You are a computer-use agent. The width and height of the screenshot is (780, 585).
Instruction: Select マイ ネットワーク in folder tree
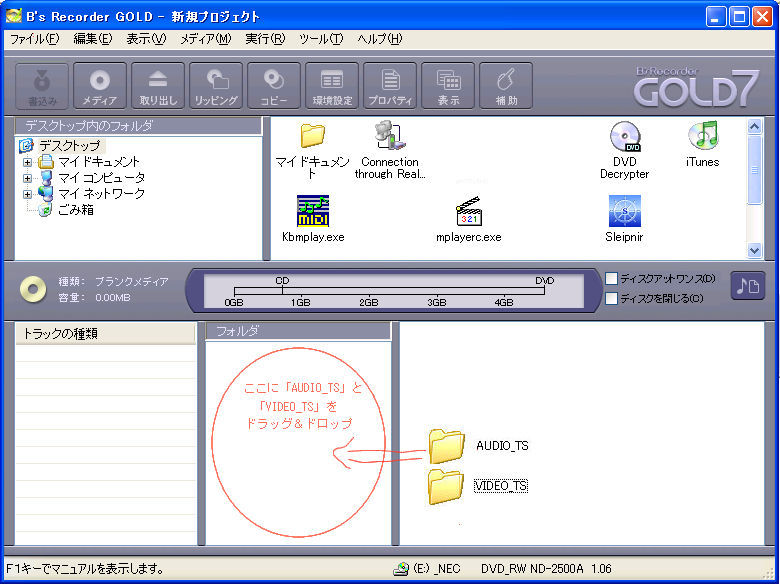coord(101,194)
